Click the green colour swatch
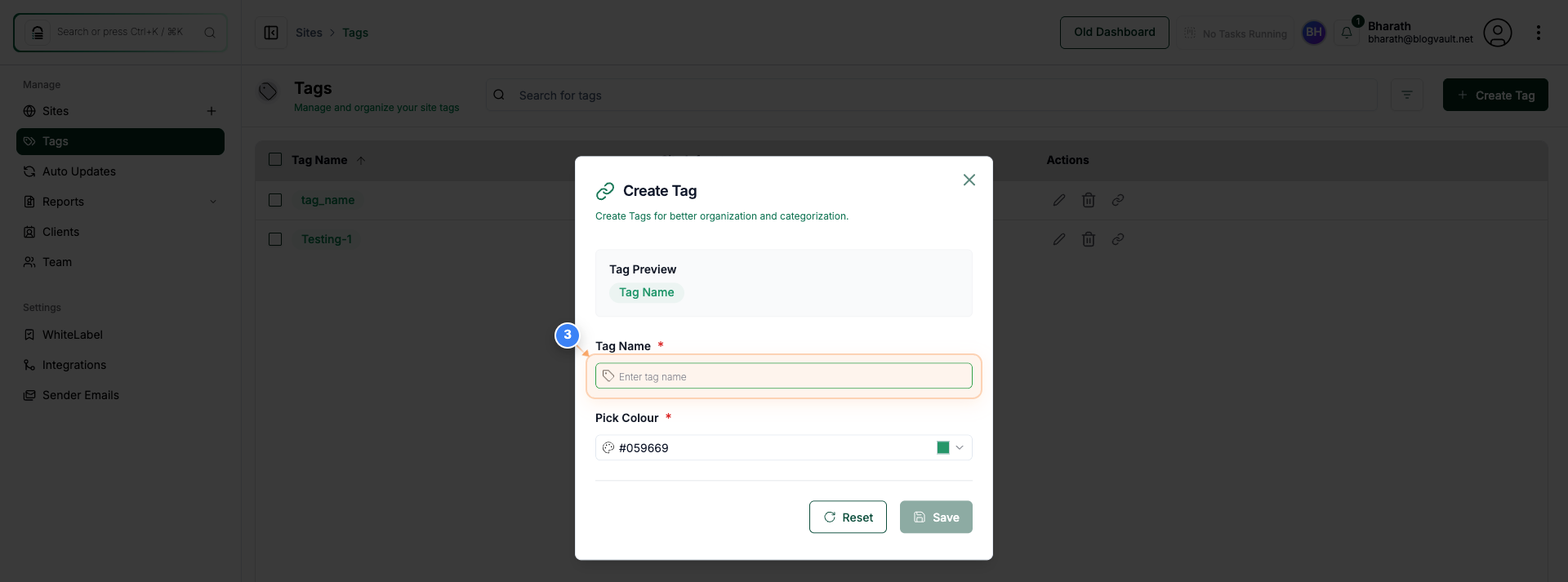 pos(942,447)
